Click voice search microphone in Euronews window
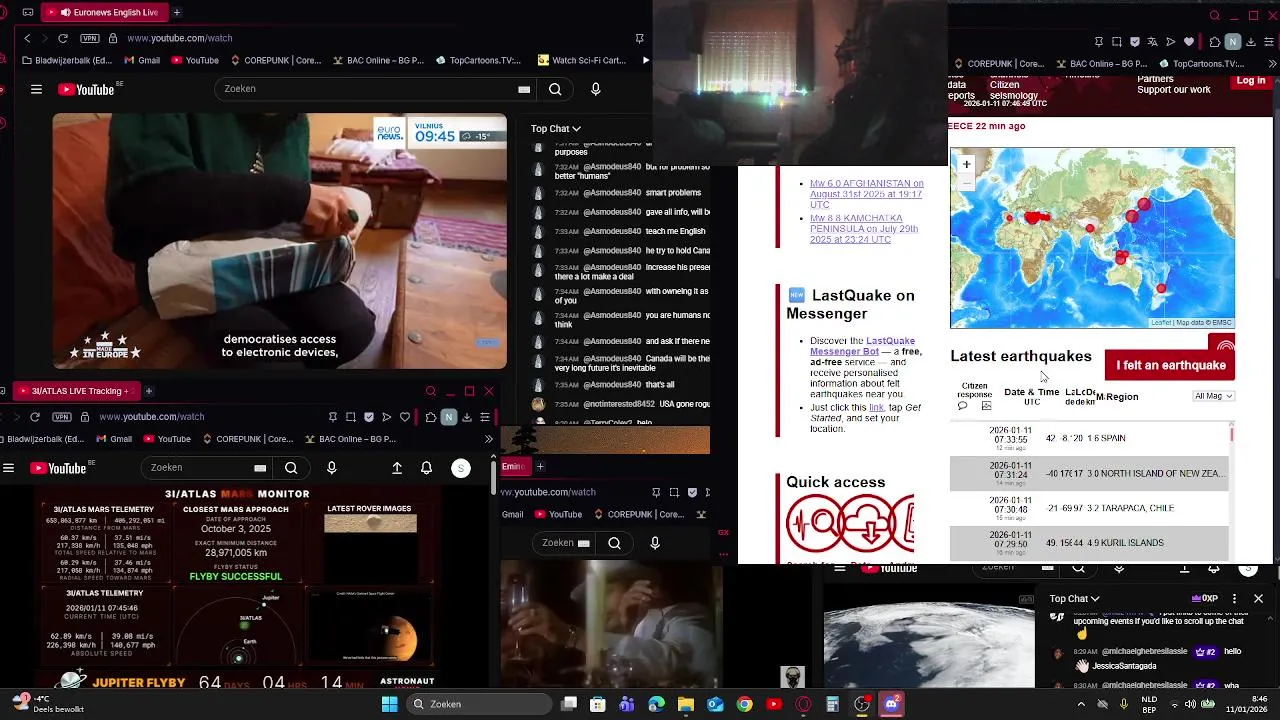The height and width of the screenshot is (720, 1280). 596,89
